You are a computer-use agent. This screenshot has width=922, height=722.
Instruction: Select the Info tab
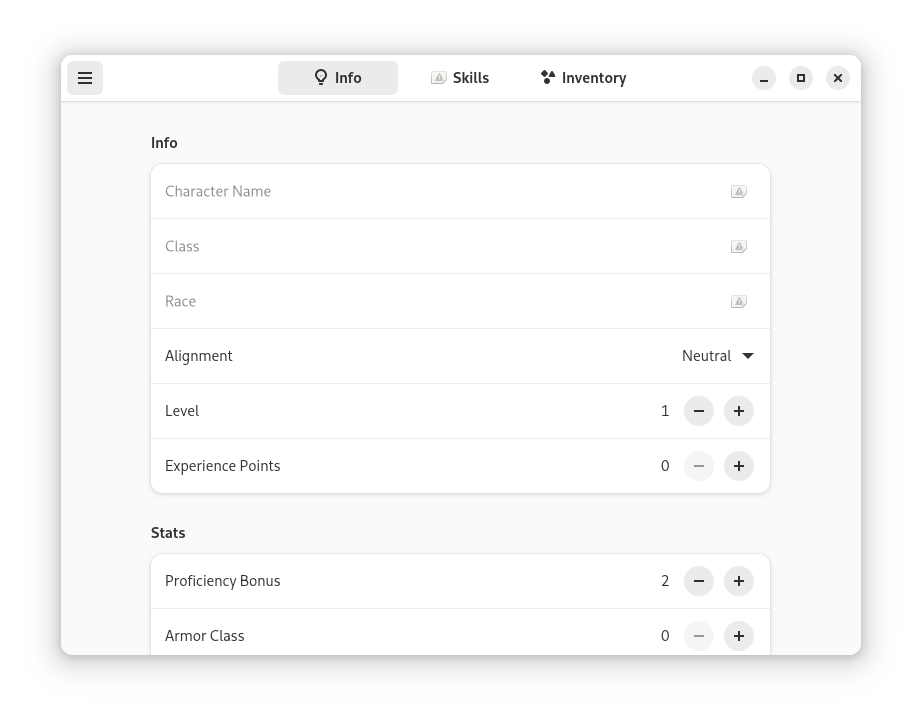[338, 78]
